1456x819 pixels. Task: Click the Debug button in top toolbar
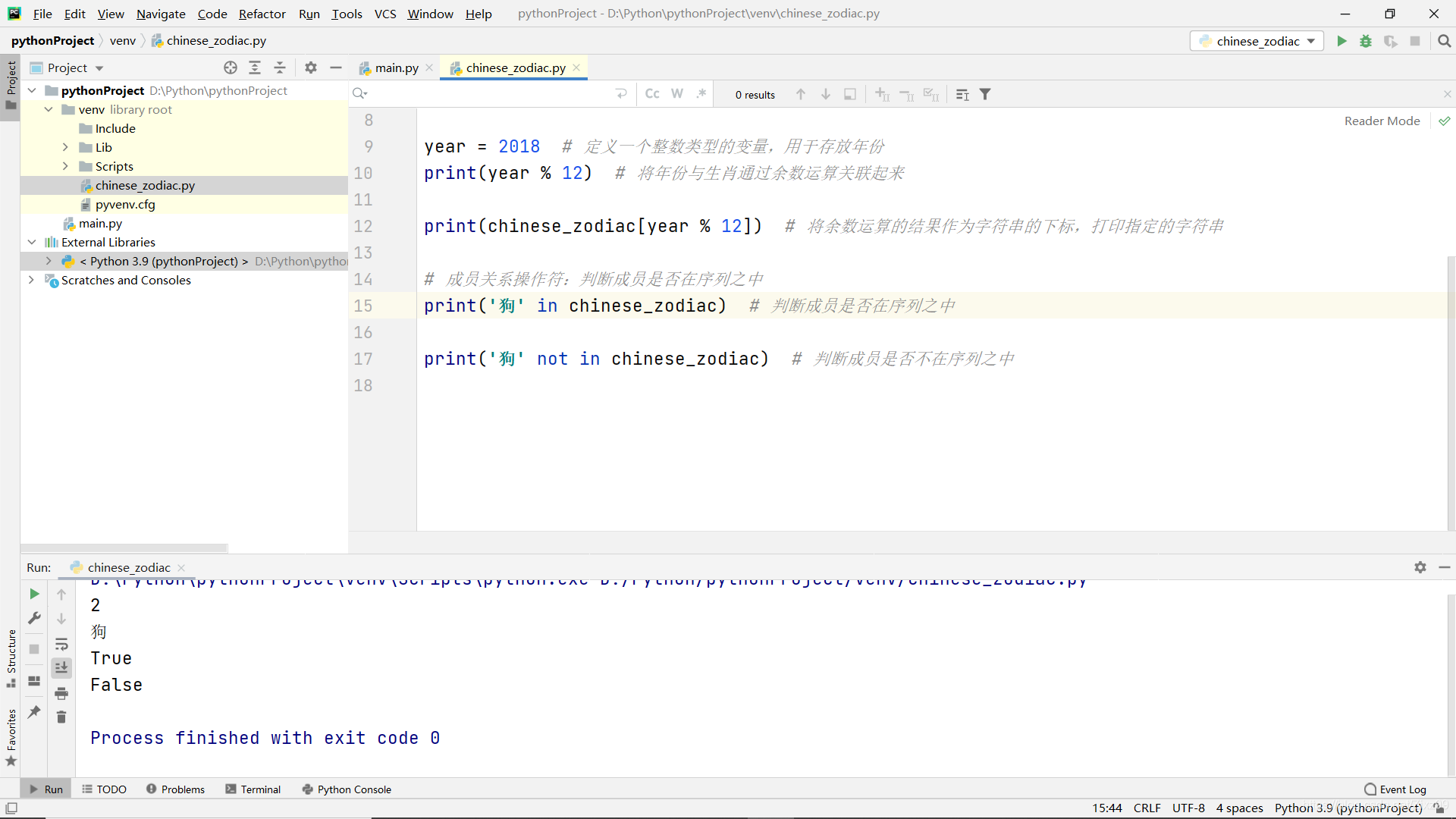point(1365,41)
